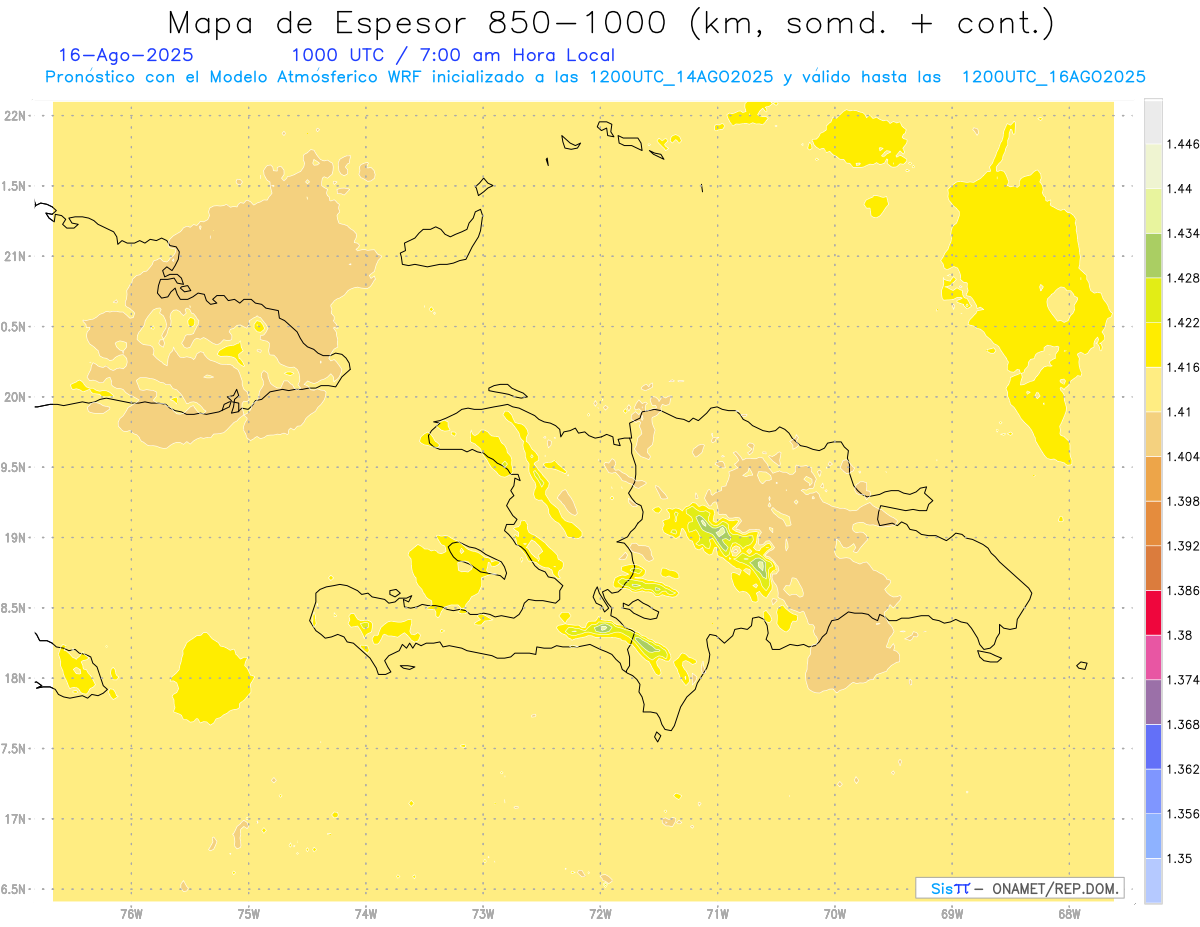The image size is (1200, 927).
Task: Click the 73W longitude axis label
Action: [483, 914]
